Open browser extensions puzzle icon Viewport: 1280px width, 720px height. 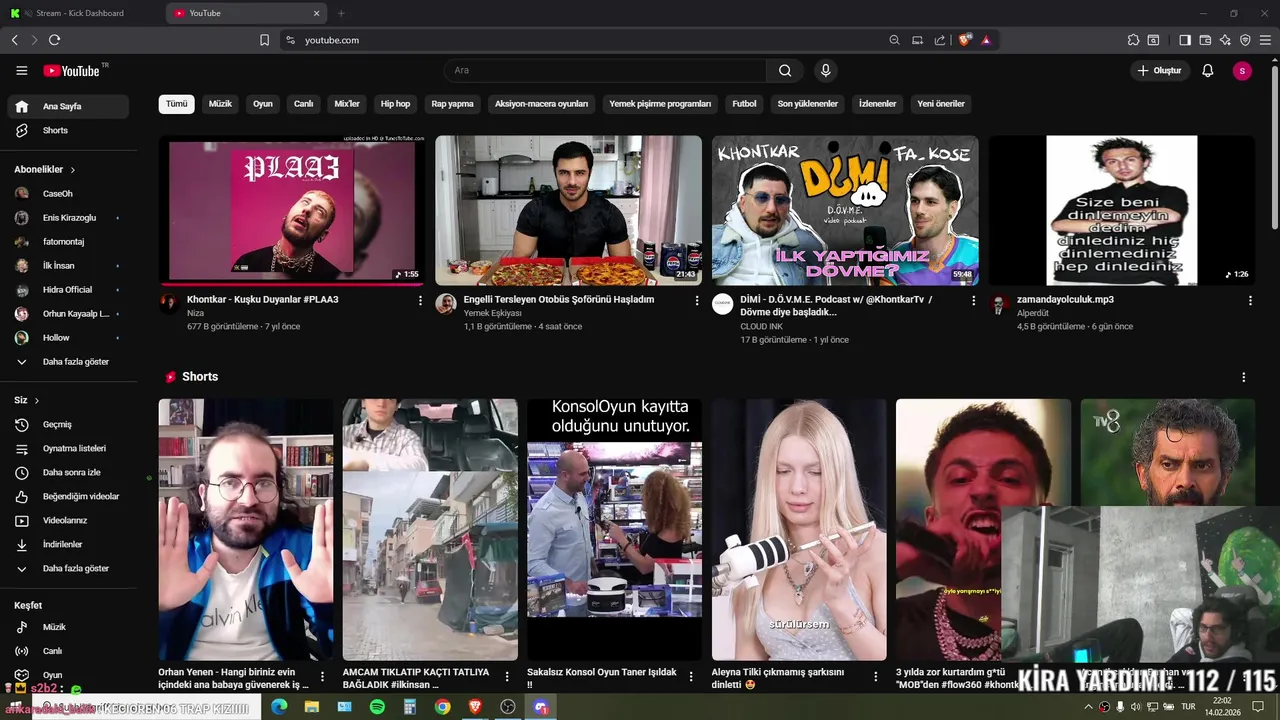(x=1133, y=40)
